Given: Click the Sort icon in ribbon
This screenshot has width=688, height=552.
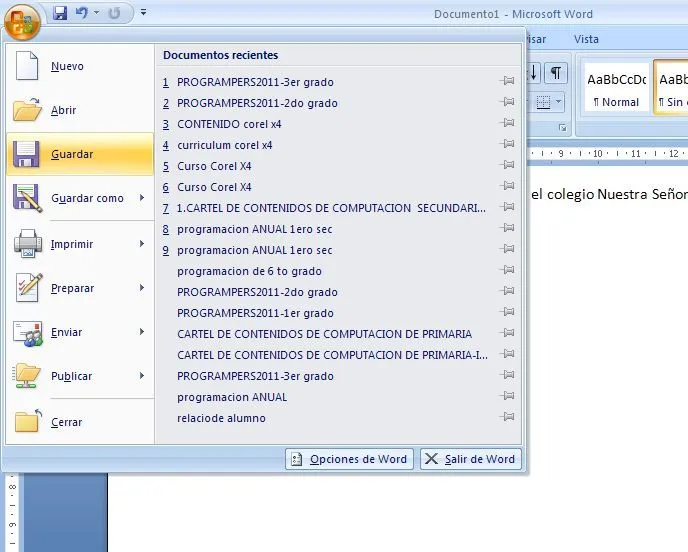Looking at the screenshot, I should pyautogui.click(x=533, y=73).
